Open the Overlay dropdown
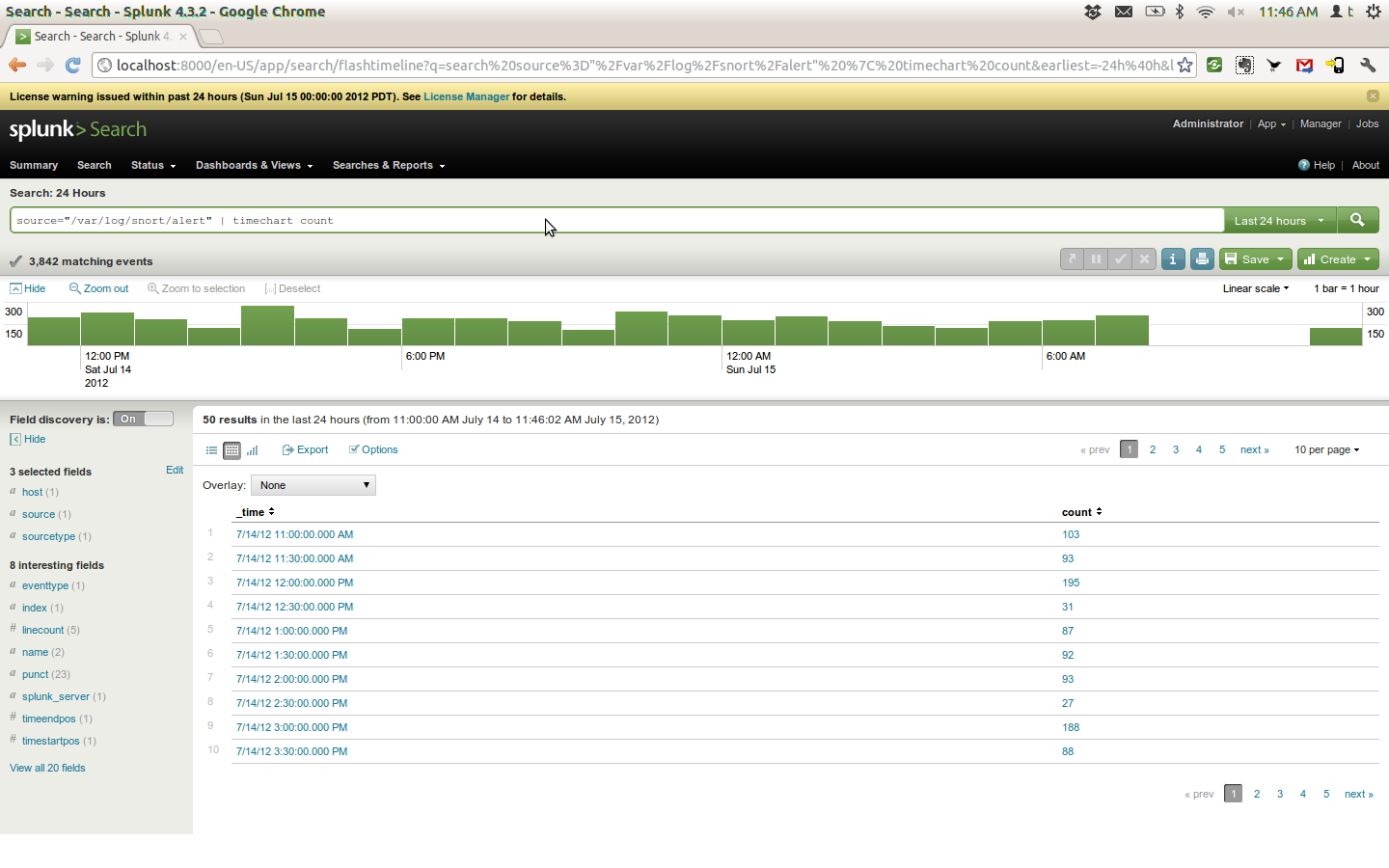 [313, 485]
